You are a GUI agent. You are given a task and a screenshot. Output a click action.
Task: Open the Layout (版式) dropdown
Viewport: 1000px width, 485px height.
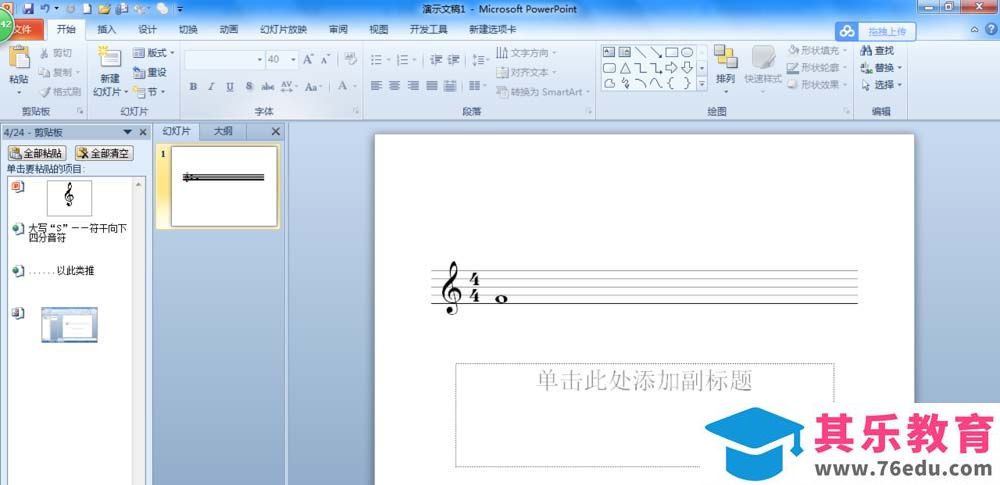[x=153, y=53]
